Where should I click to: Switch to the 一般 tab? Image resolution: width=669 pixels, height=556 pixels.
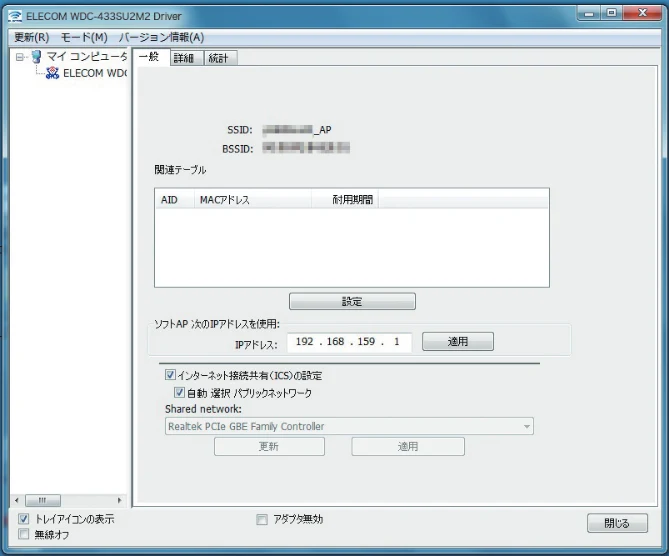[149, 57]
